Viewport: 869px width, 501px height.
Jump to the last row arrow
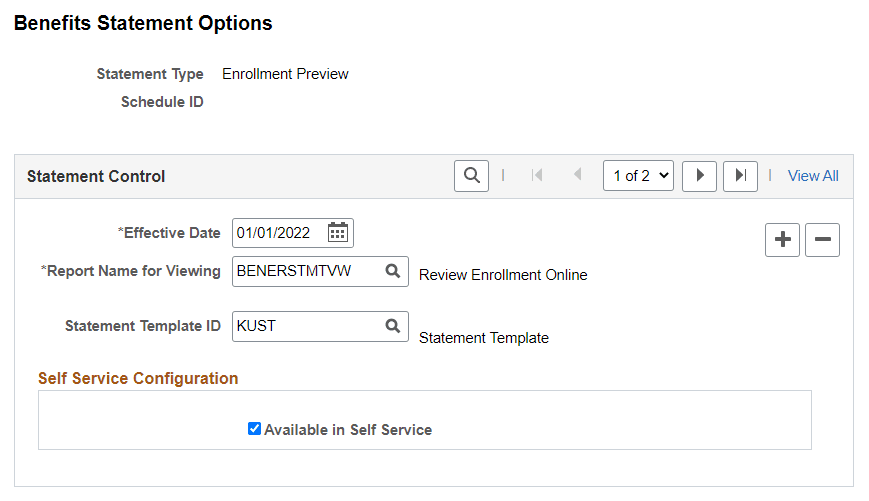tap(740, 176)
